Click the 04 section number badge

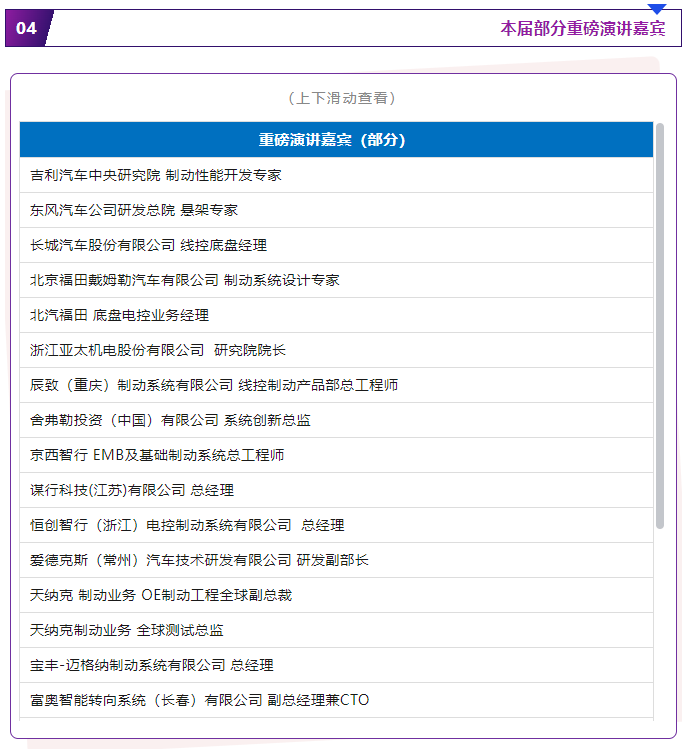pos(27,28)
